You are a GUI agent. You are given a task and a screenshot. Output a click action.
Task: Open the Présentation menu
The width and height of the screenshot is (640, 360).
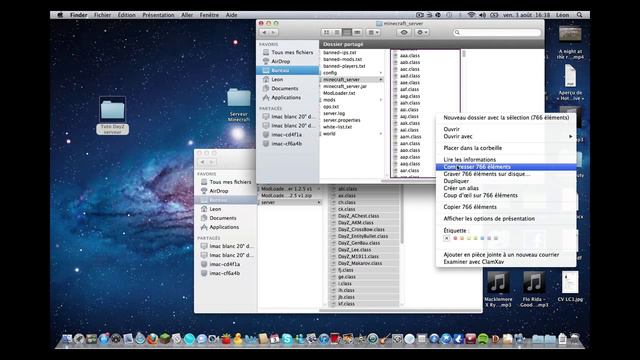[x=158, y=15]
